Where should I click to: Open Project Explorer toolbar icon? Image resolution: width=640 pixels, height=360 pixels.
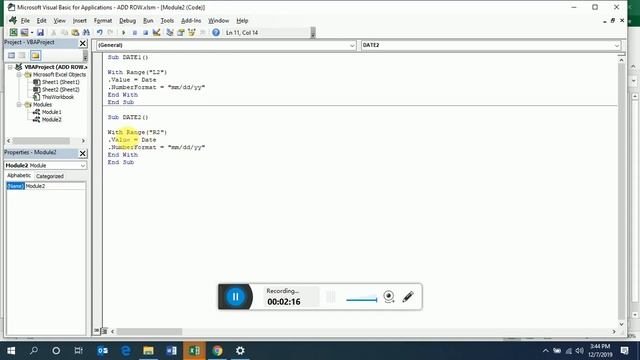(x=169, y=32)
